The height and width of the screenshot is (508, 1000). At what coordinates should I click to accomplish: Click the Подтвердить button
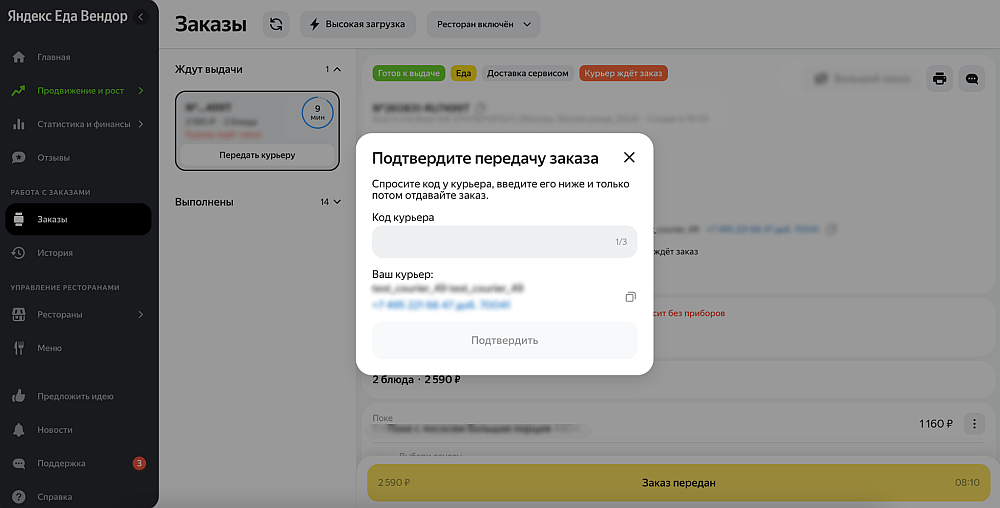(504, 340)
